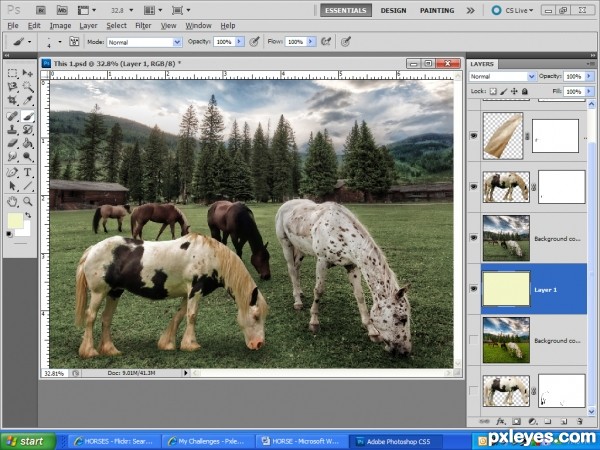This screenshot has height=450, width=600.
Task: Delete layer with trash icon
Action: (x=580, y=421)
